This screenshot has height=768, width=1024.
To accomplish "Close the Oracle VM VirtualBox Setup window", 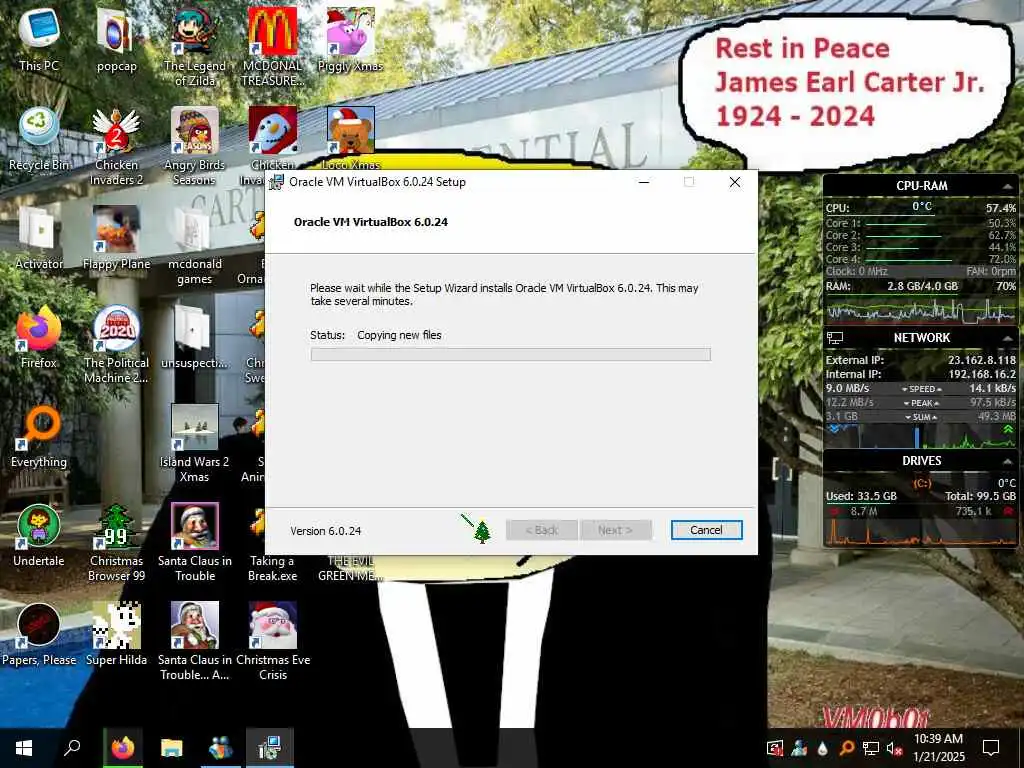I will (735, 182).
